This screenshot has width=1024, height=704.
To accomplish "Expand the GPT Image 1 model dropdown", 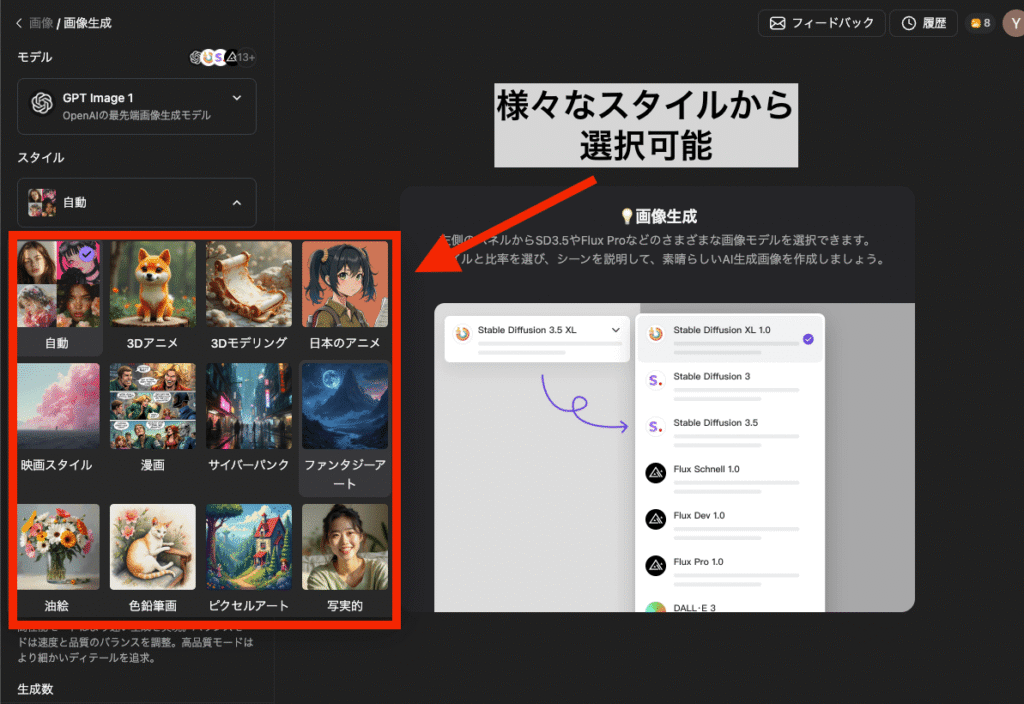I will point(136,106).
